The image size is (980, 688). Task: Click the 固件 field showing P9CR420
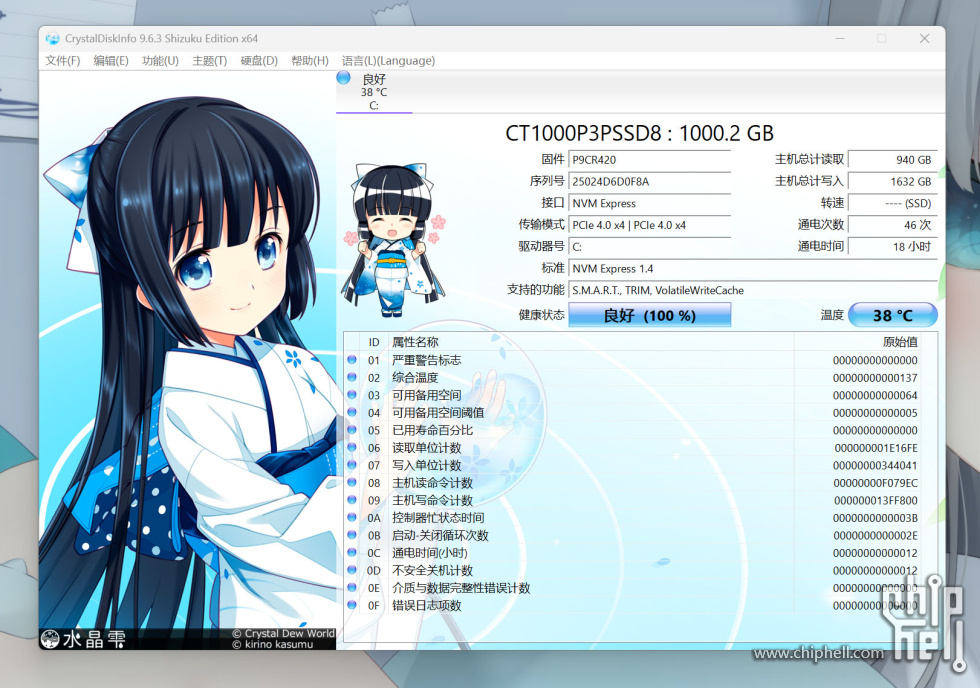click(649, 160)
